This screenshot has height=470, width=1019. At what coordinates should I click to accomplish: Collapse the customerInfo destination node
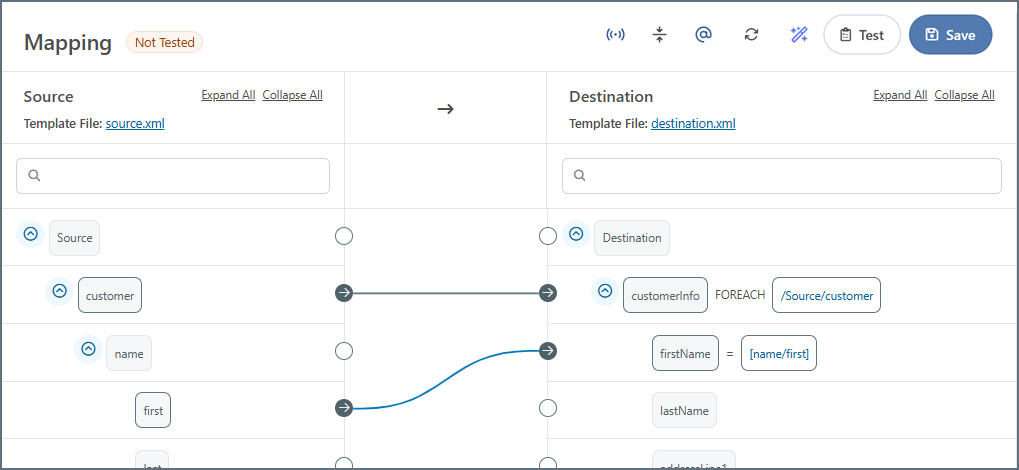pyautogui.click(x=604, y=291)
